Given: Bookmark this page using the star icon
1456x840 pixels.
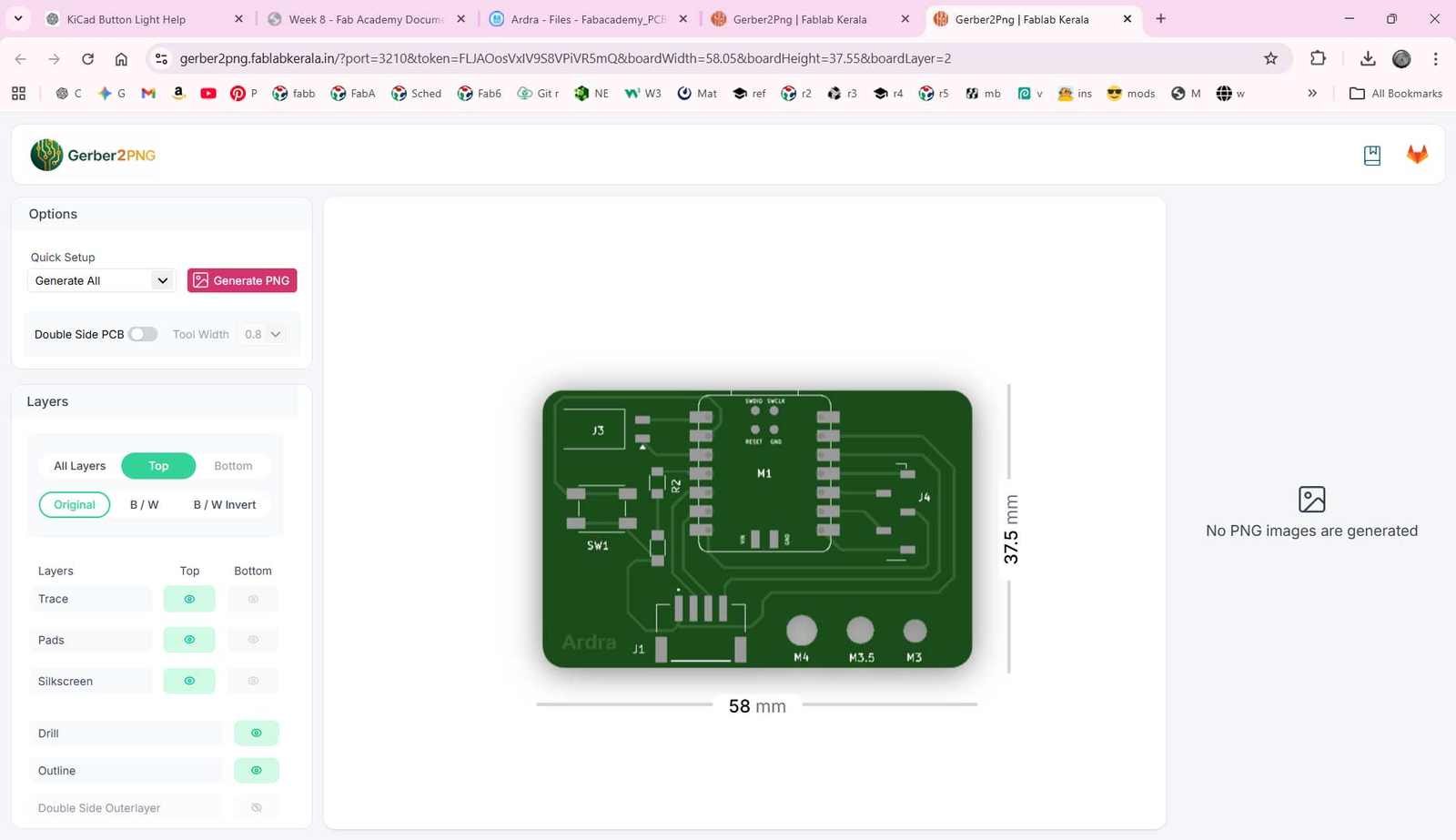Looking at the screenshot, I should [x=1270, y=58].
